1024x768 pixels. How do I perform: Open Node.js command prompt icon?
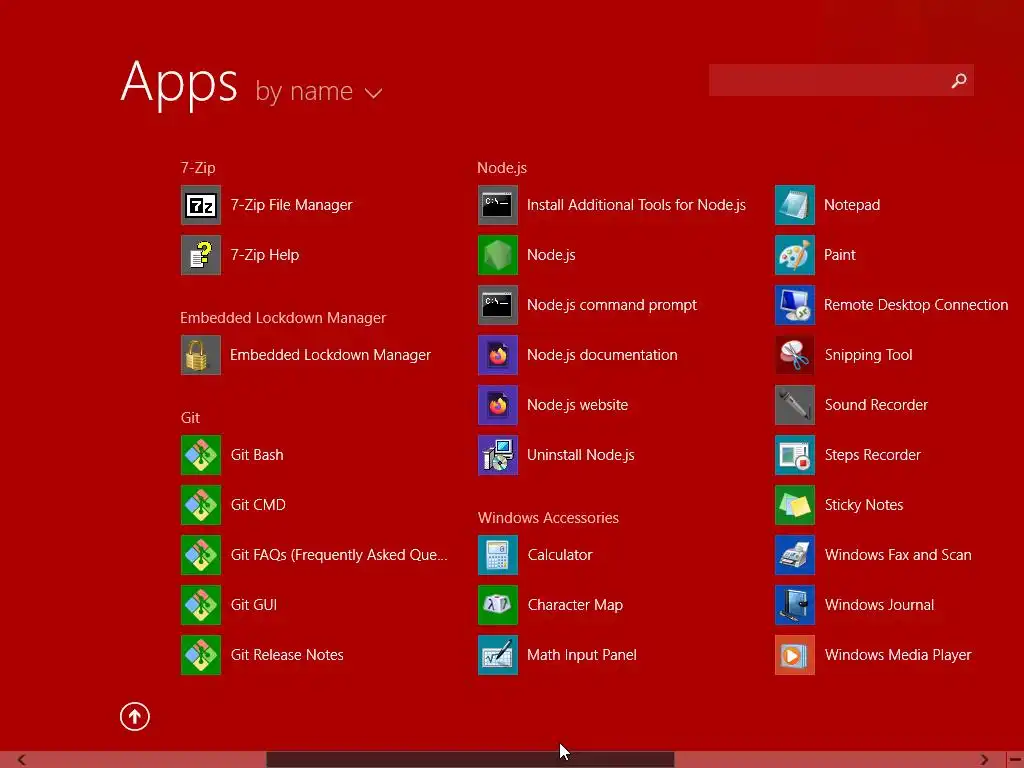[x=498, y=305]
